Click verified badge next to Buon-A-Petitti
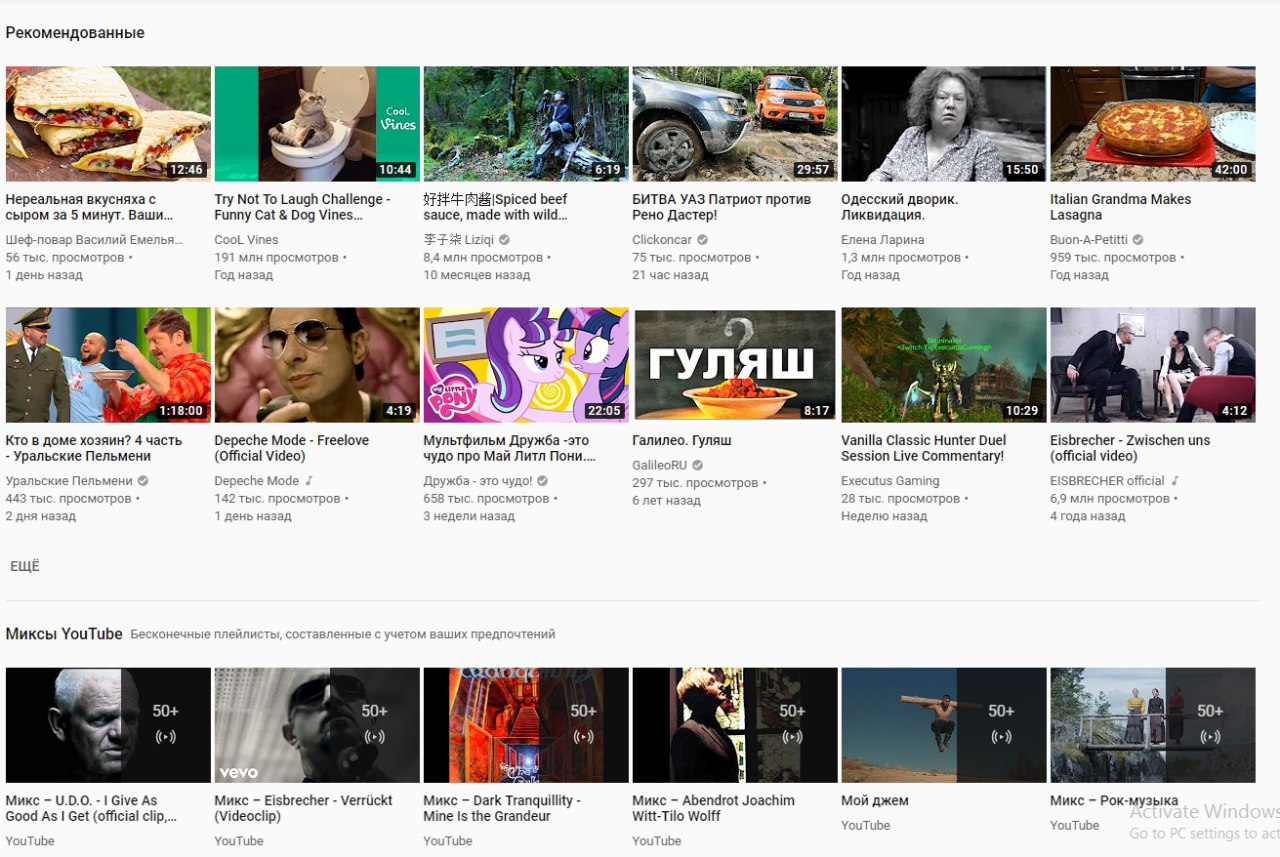 pos(1138,240)
